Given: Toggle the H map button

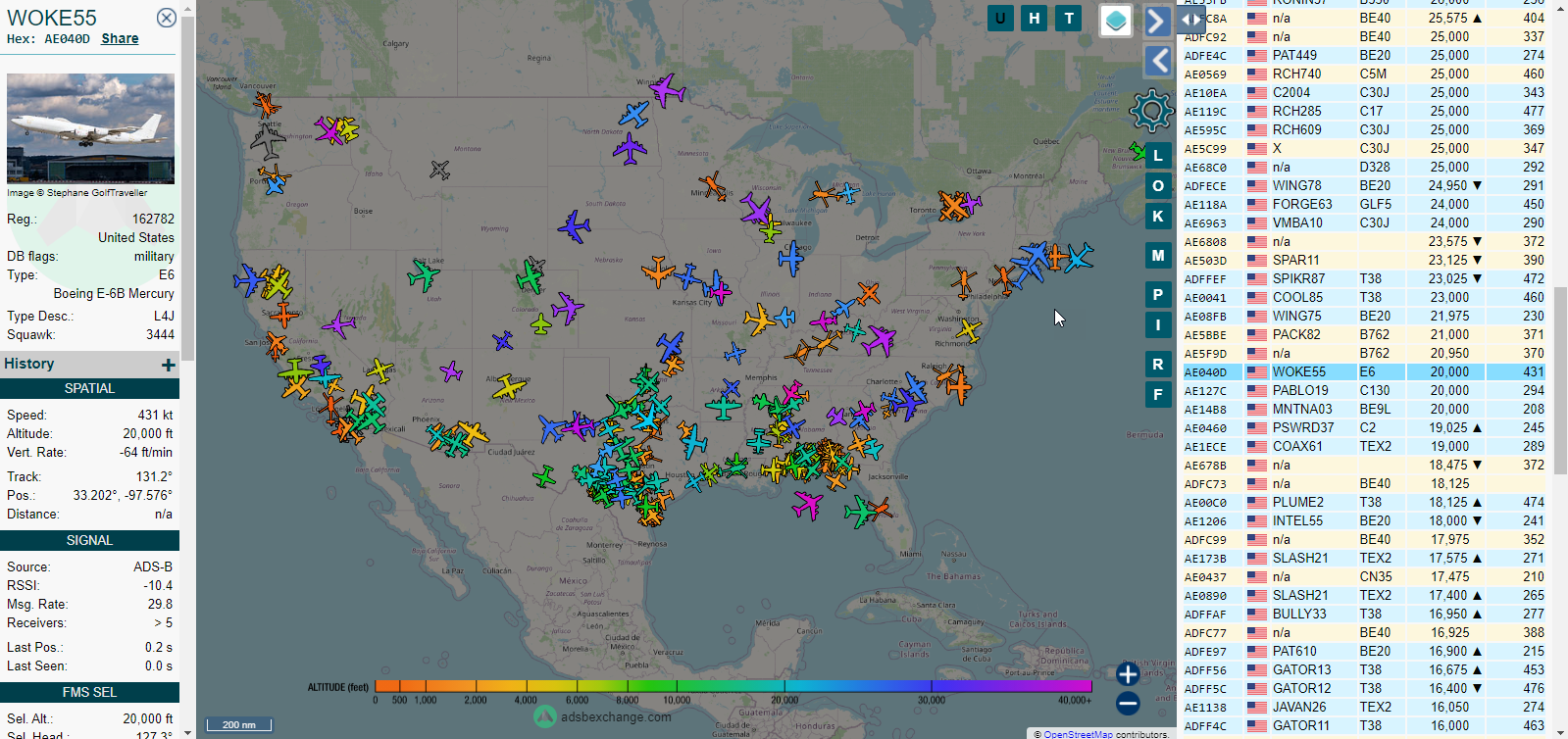Looking at the screenshot, I should click(1035, 18).
